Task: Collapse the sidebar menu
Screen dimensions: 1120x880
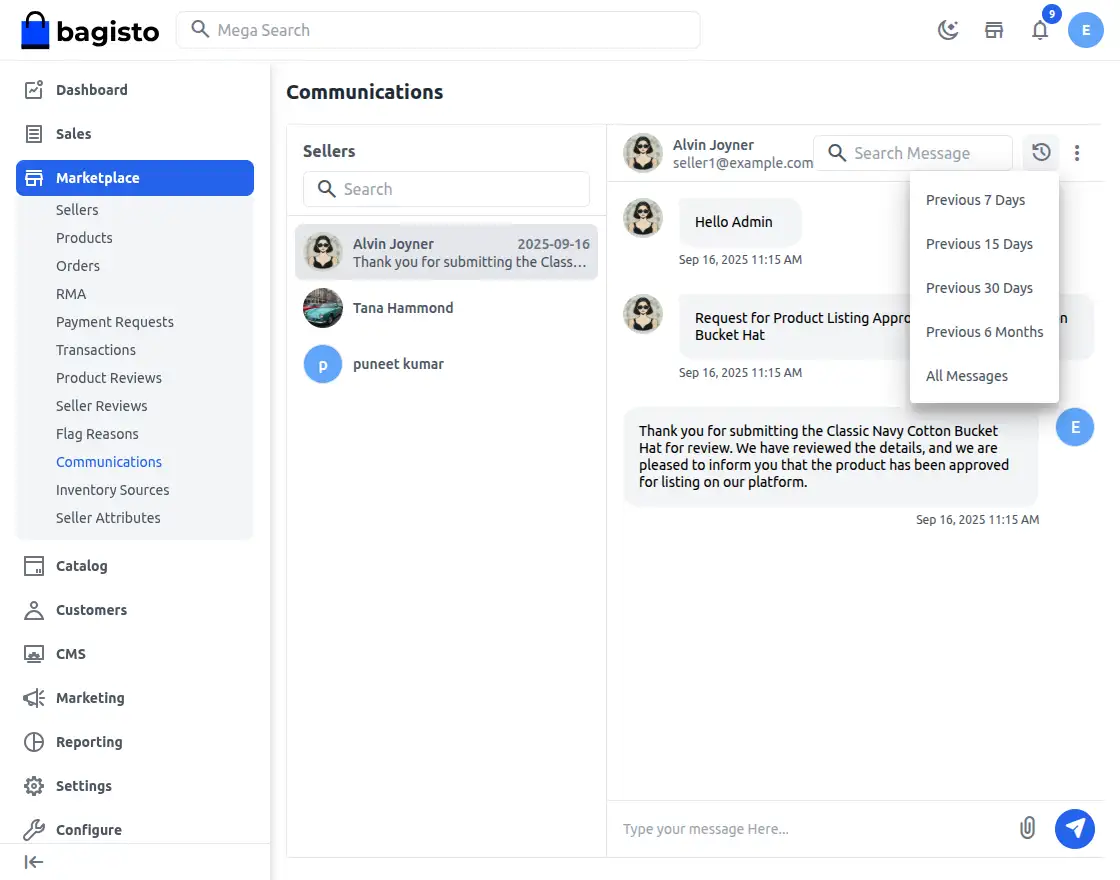Action: (x=34, y=862)
